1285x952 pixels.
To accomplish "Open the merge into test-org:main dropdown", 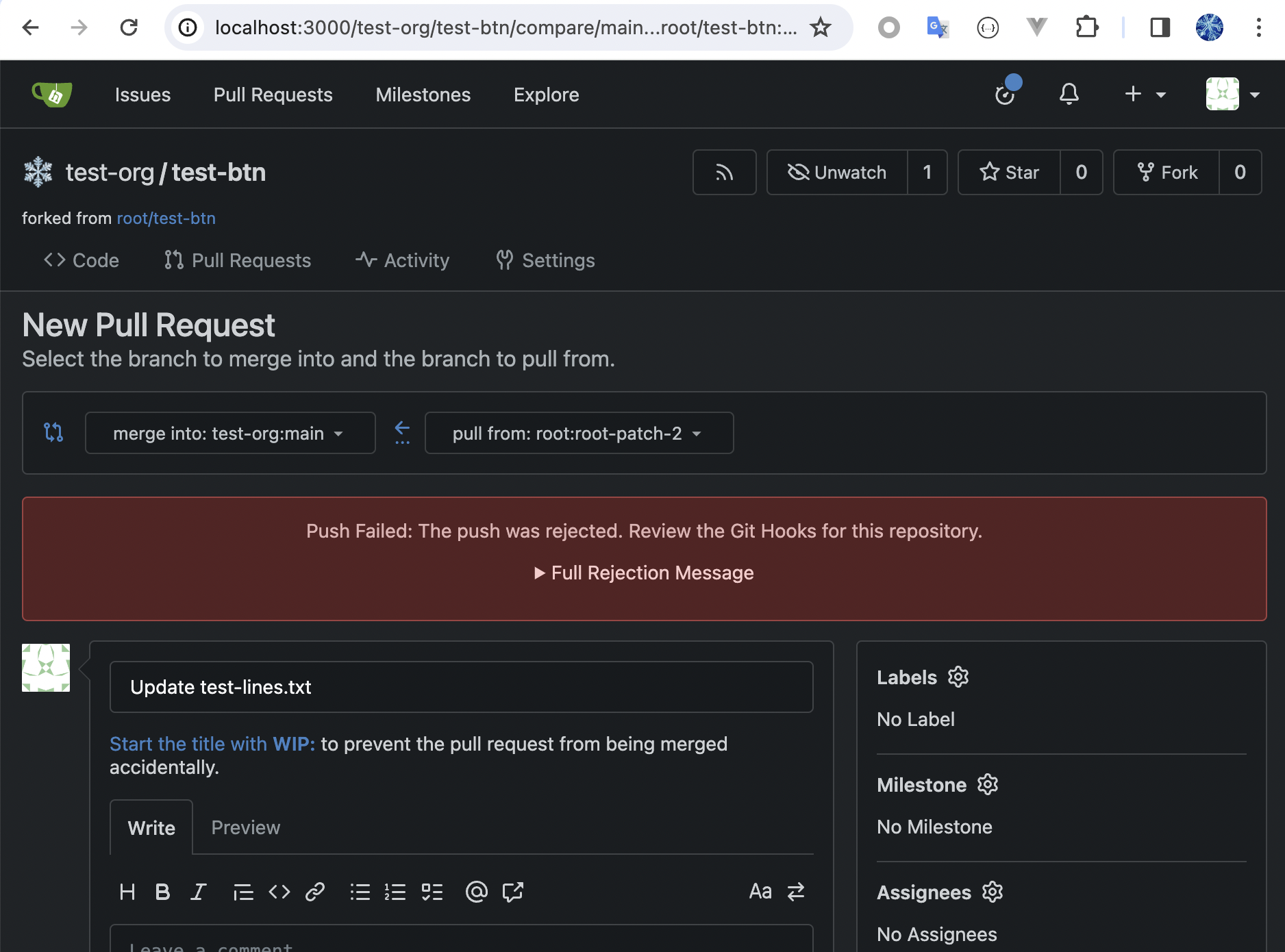I will point(229,434).
